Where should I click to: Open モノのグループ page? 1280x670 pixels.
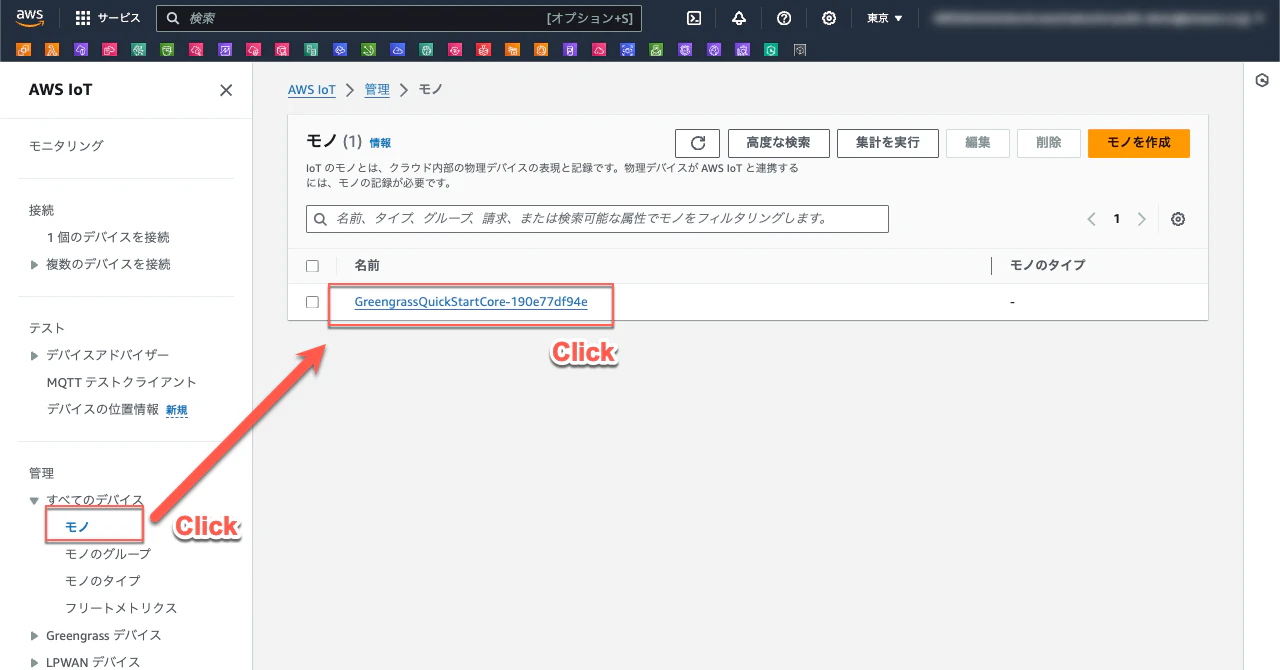(108, 554)
